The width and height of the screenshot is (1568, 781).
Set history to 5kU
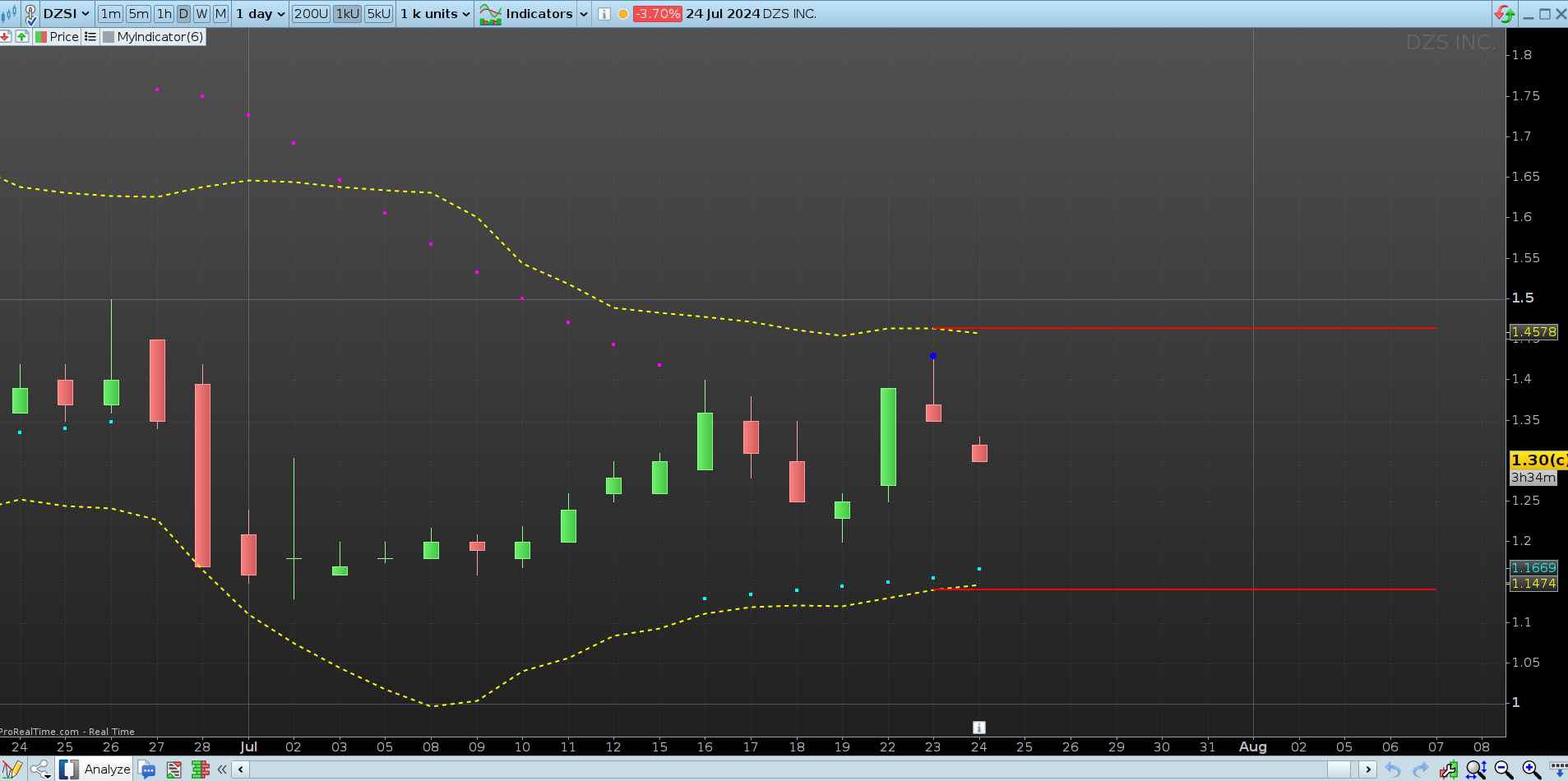pyautogui.click(x=378, y=14)
